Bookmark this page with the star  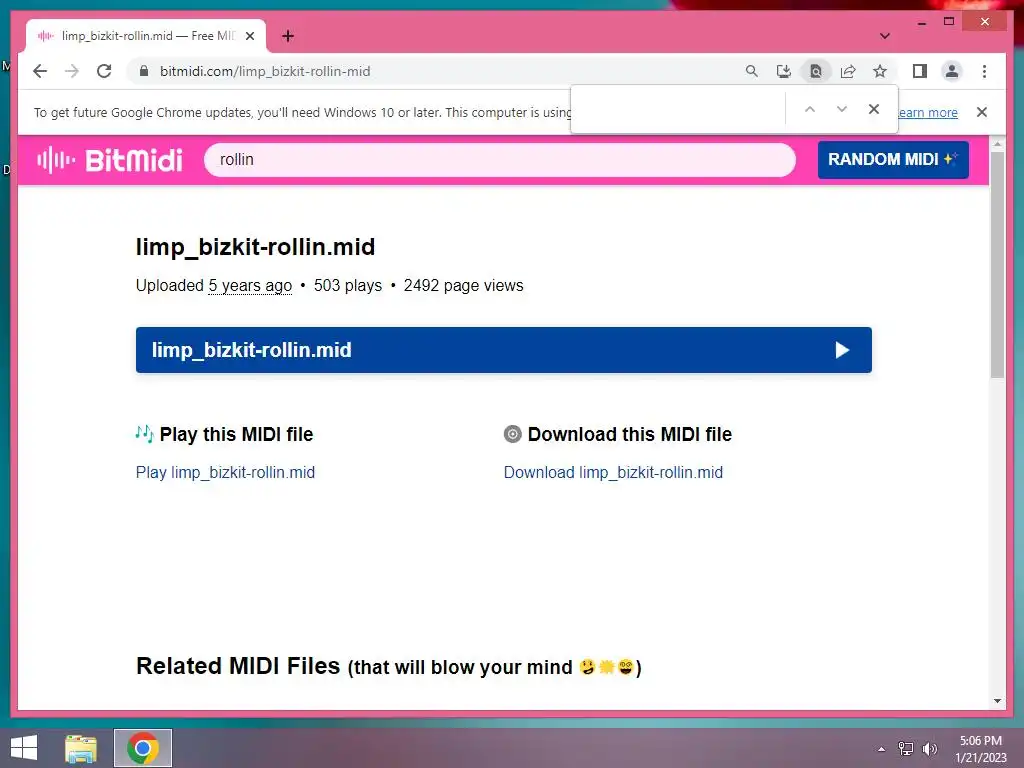coord(880,71)
